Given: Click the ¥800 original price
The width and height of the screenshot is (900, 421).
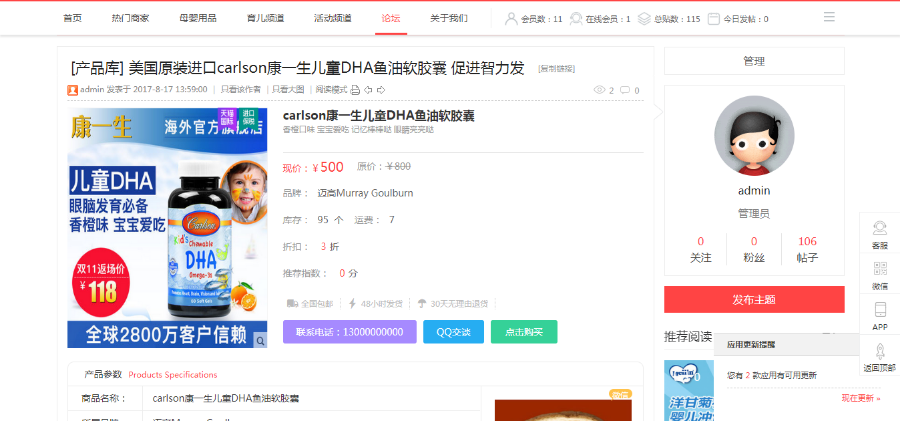Looking at the screenshot, I should click(398, 167).
